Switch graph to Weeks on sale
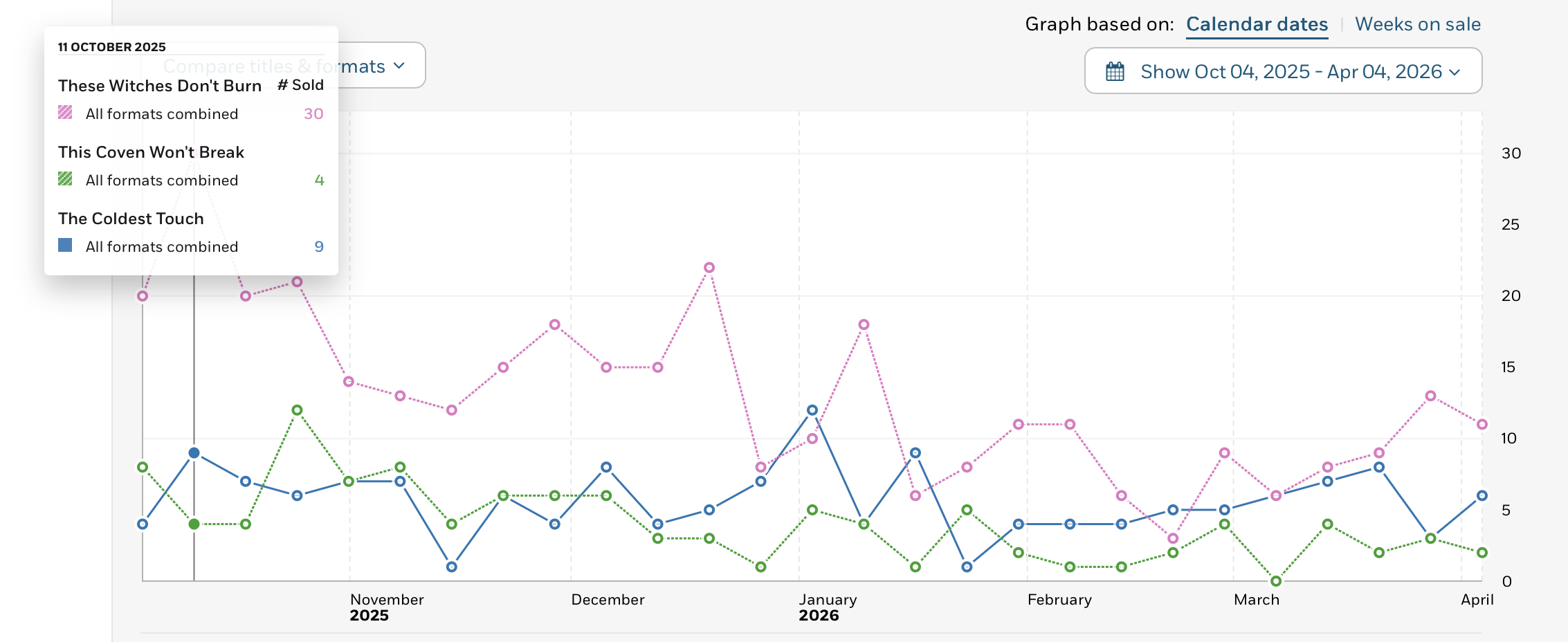 coord(1417,24)
